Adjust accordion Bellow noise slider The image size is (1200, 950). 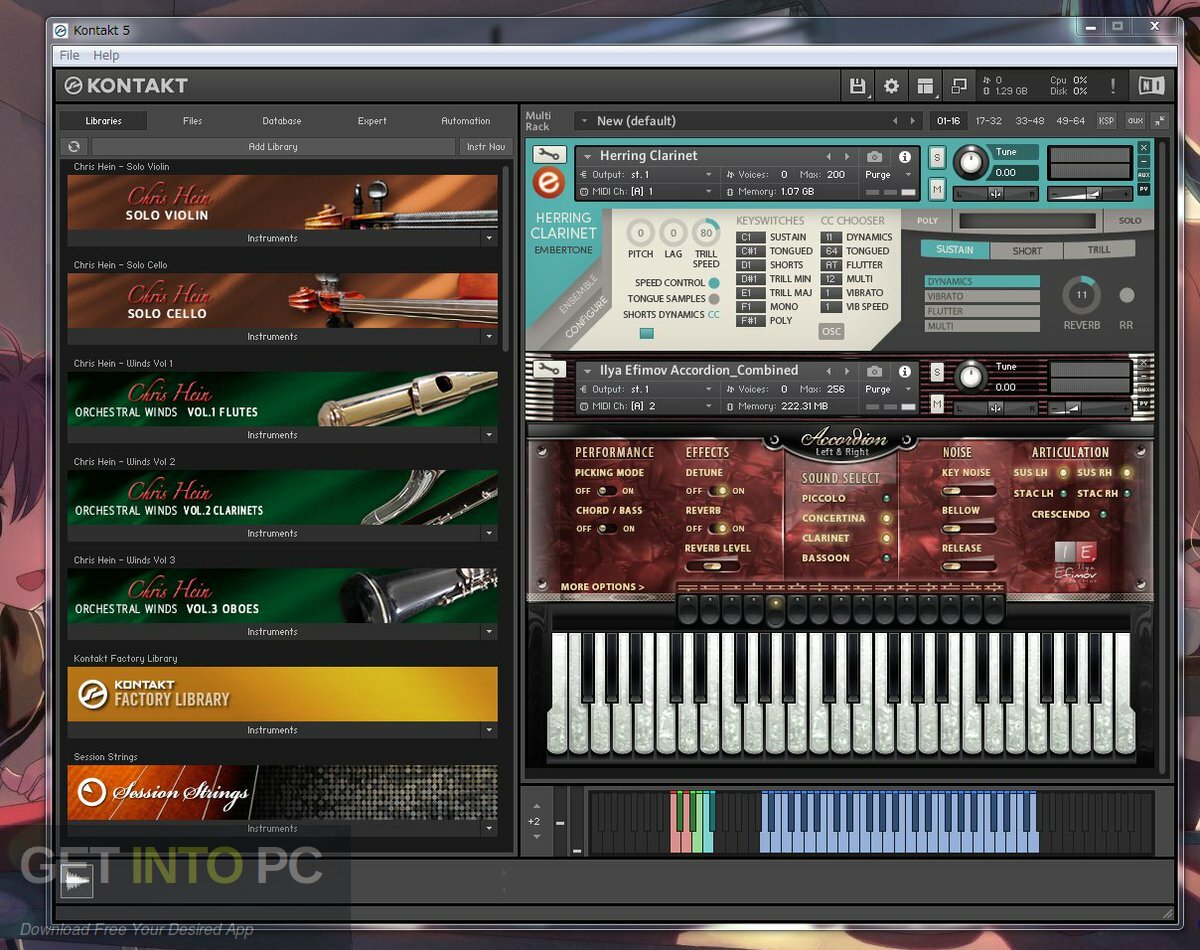tap(967, 528)
